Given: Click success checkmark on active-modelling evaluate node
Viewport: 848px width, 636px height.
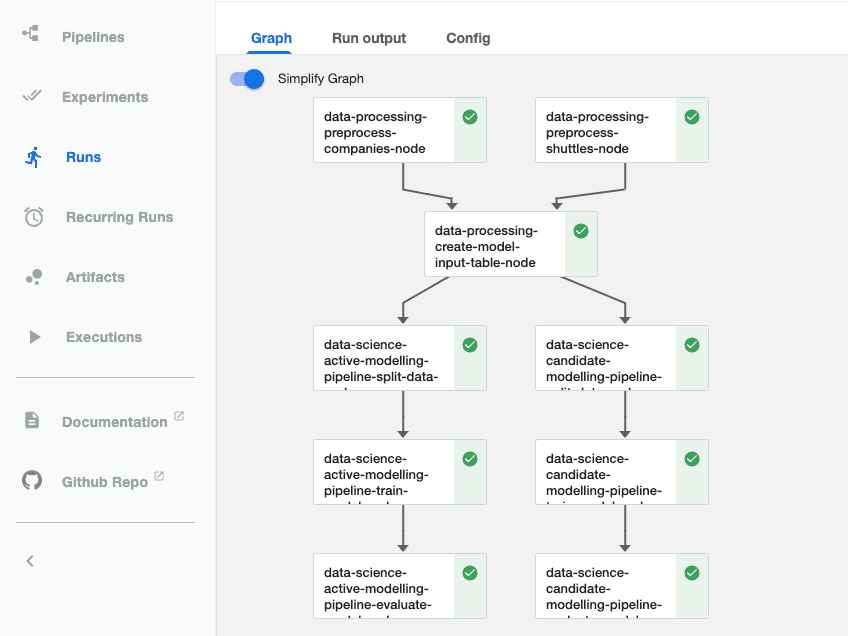Looking at the screenshot, I should point(470,573).
